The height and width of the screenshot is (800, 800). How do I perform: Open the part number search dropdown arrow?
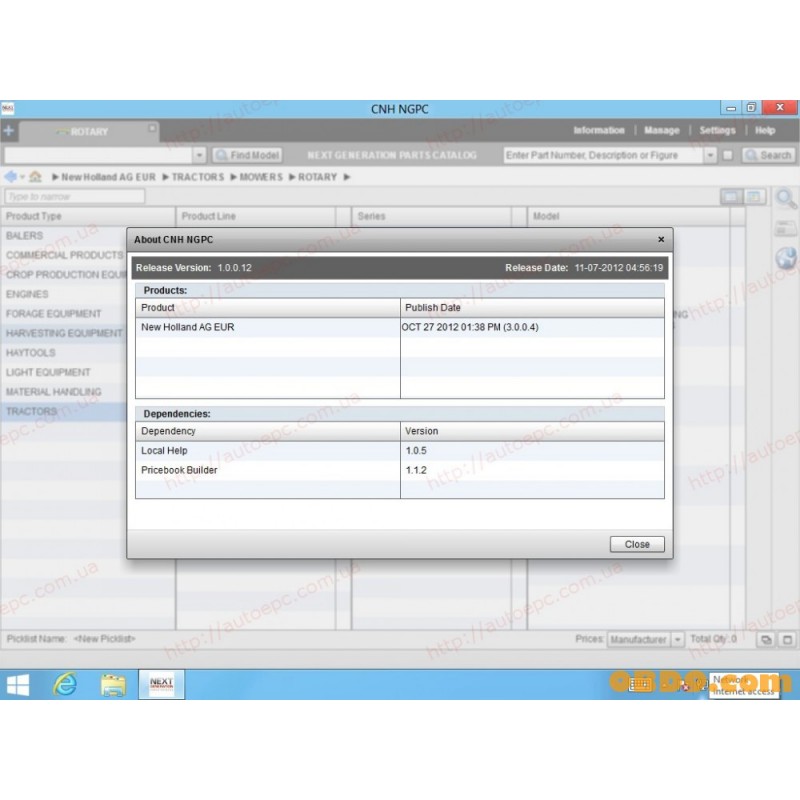710,155
